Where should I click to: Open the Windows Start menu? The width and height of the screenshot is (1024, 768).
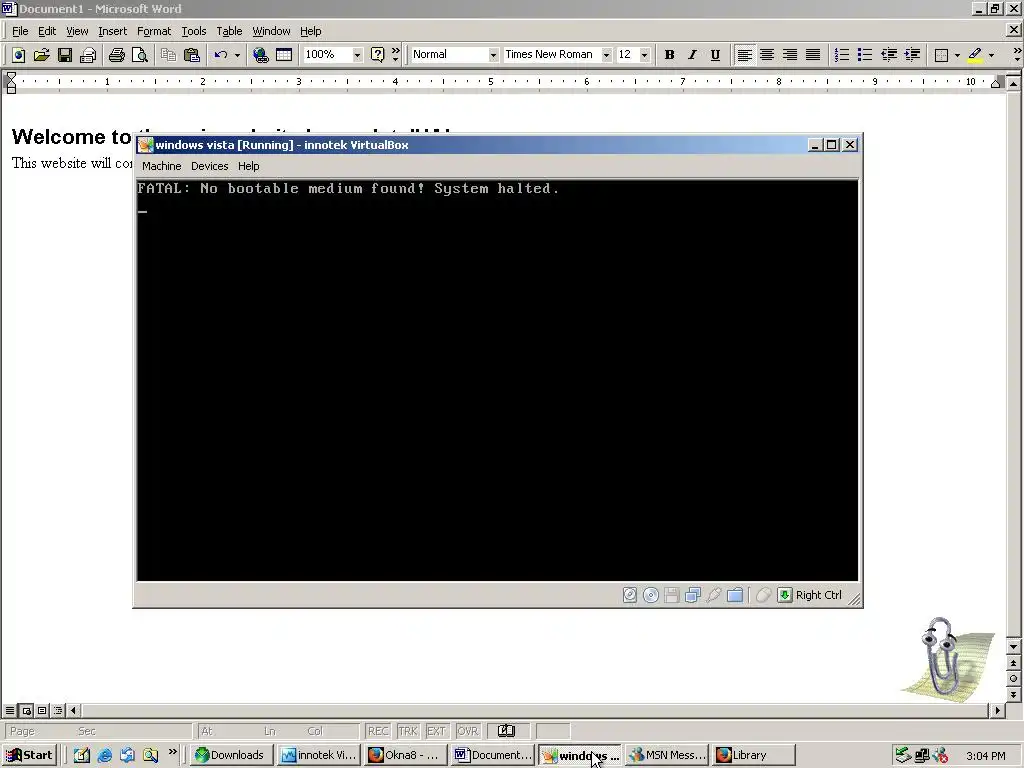30,755
